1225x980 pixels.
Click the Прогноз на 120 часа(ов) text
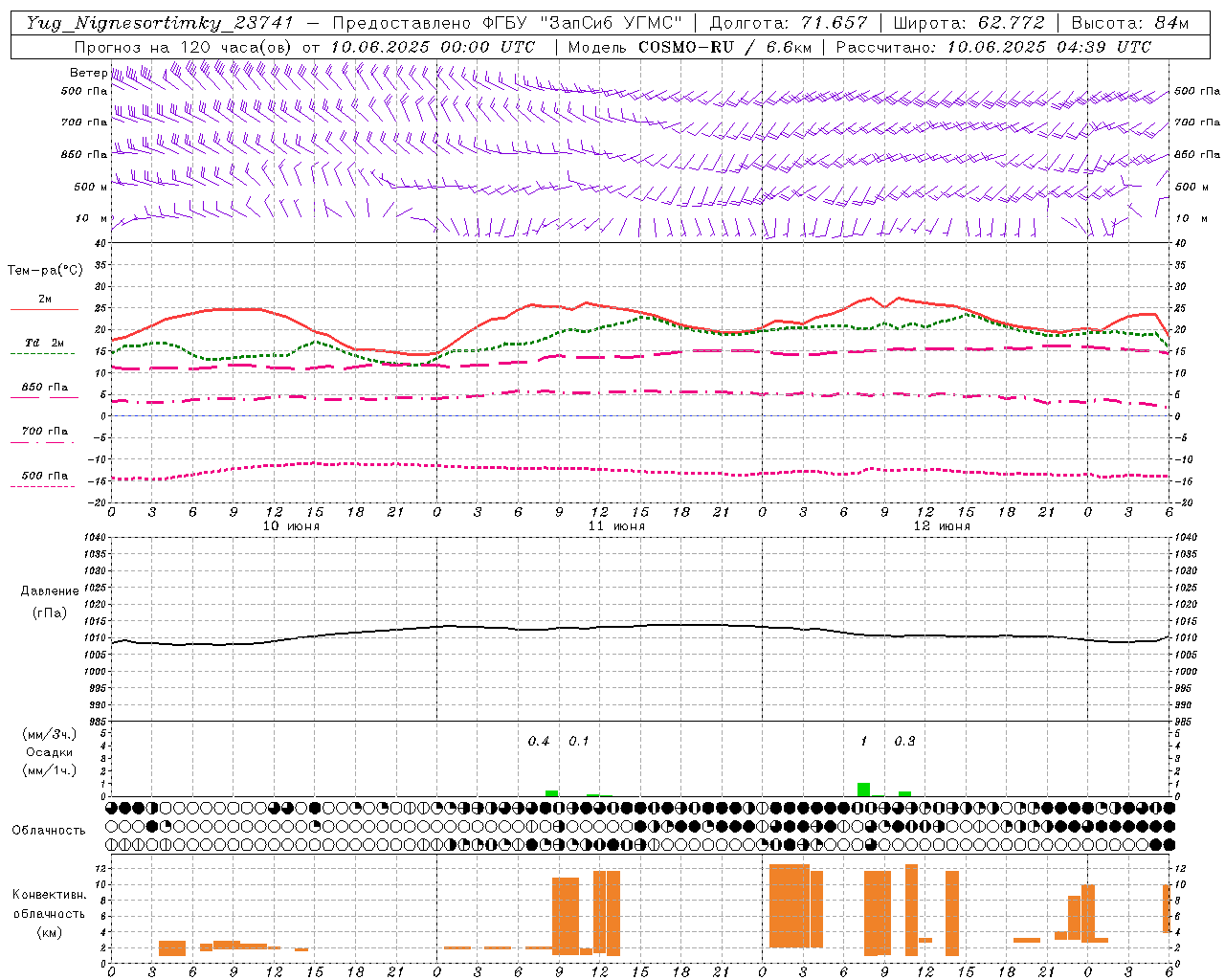(185, 47)
